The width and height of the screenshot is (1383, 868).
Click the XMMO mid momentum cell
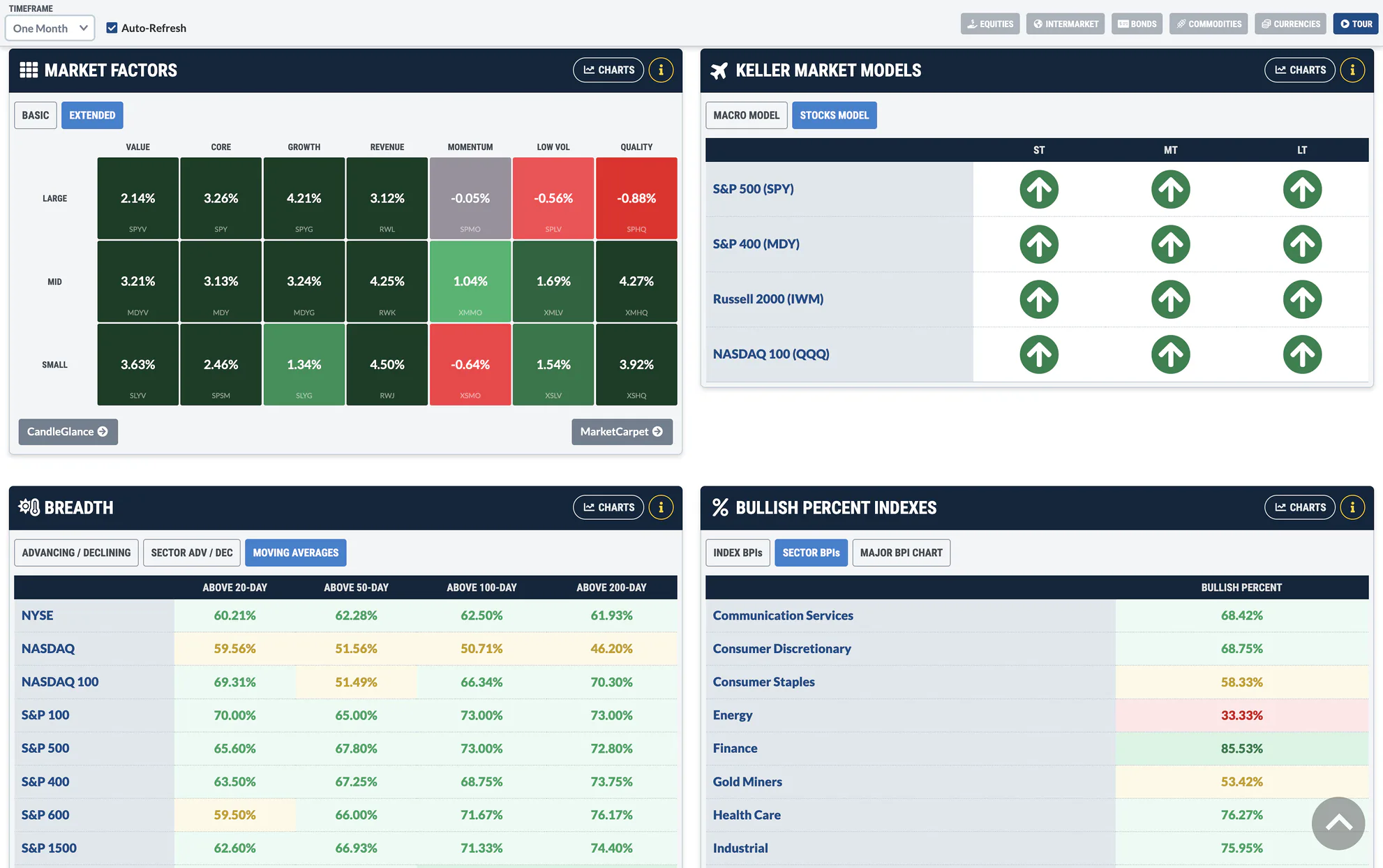click(x=470, y=281)
